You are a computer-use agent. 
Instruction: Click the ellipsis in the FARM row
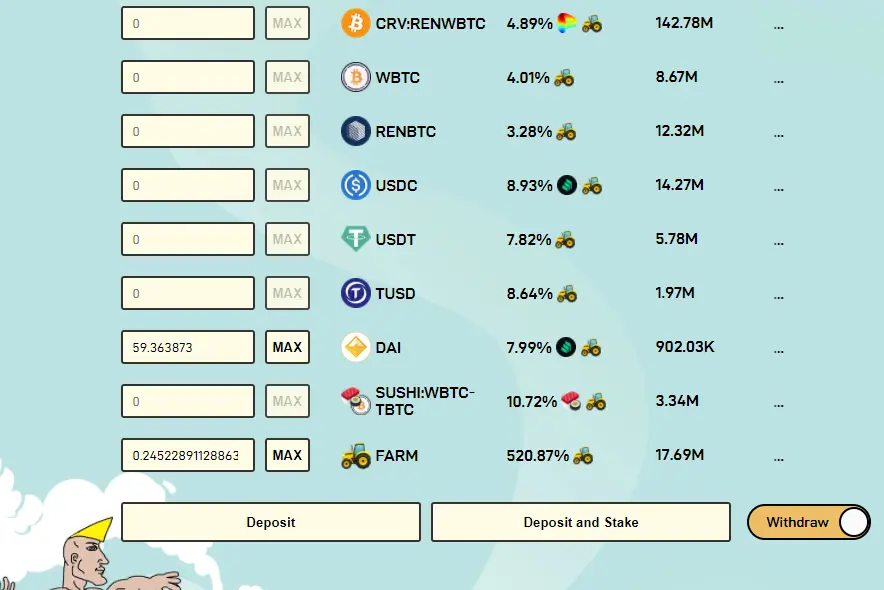point(779,459)
